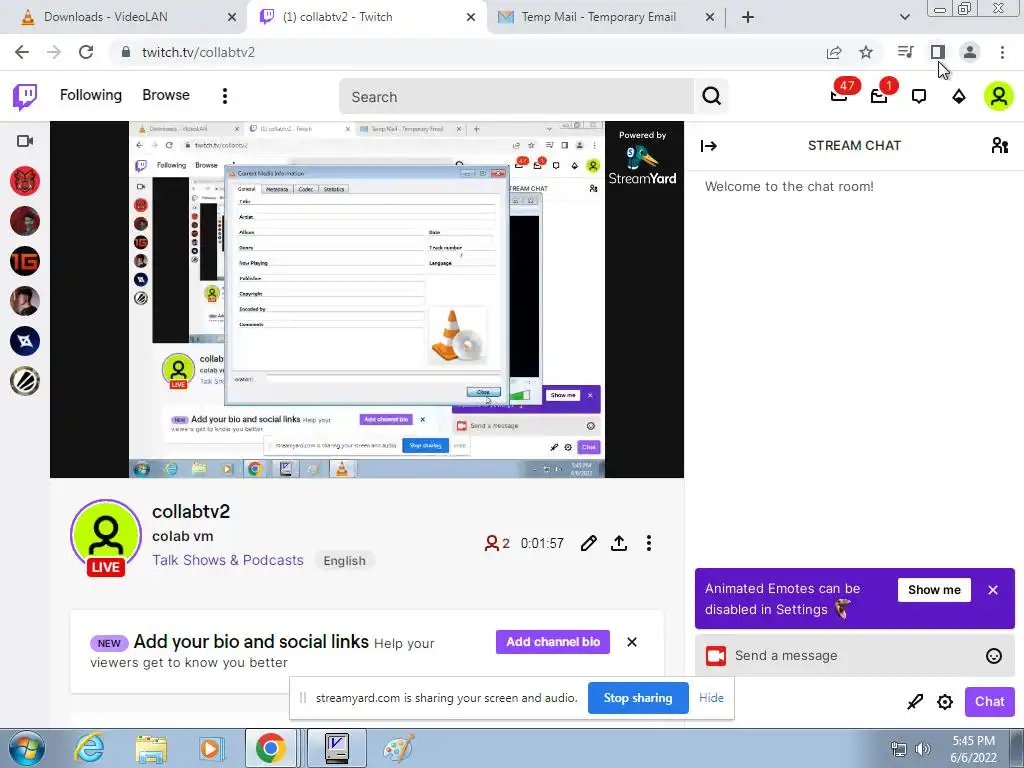Screen dimensions: 1024x768
Task: Close the collabtv2 - Twitch tab
Action: point(471,17)
